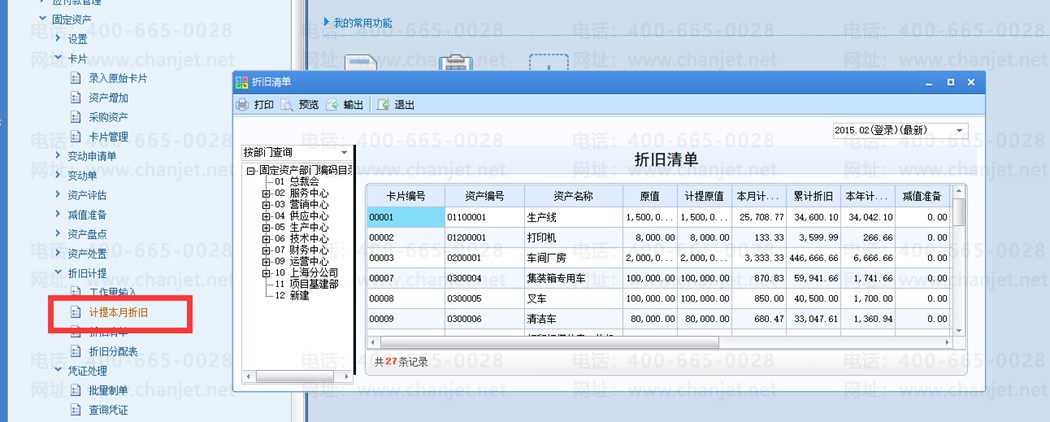Select 查询凭证 menu entry
This screenshot has width=1050, height=422.
108,410
